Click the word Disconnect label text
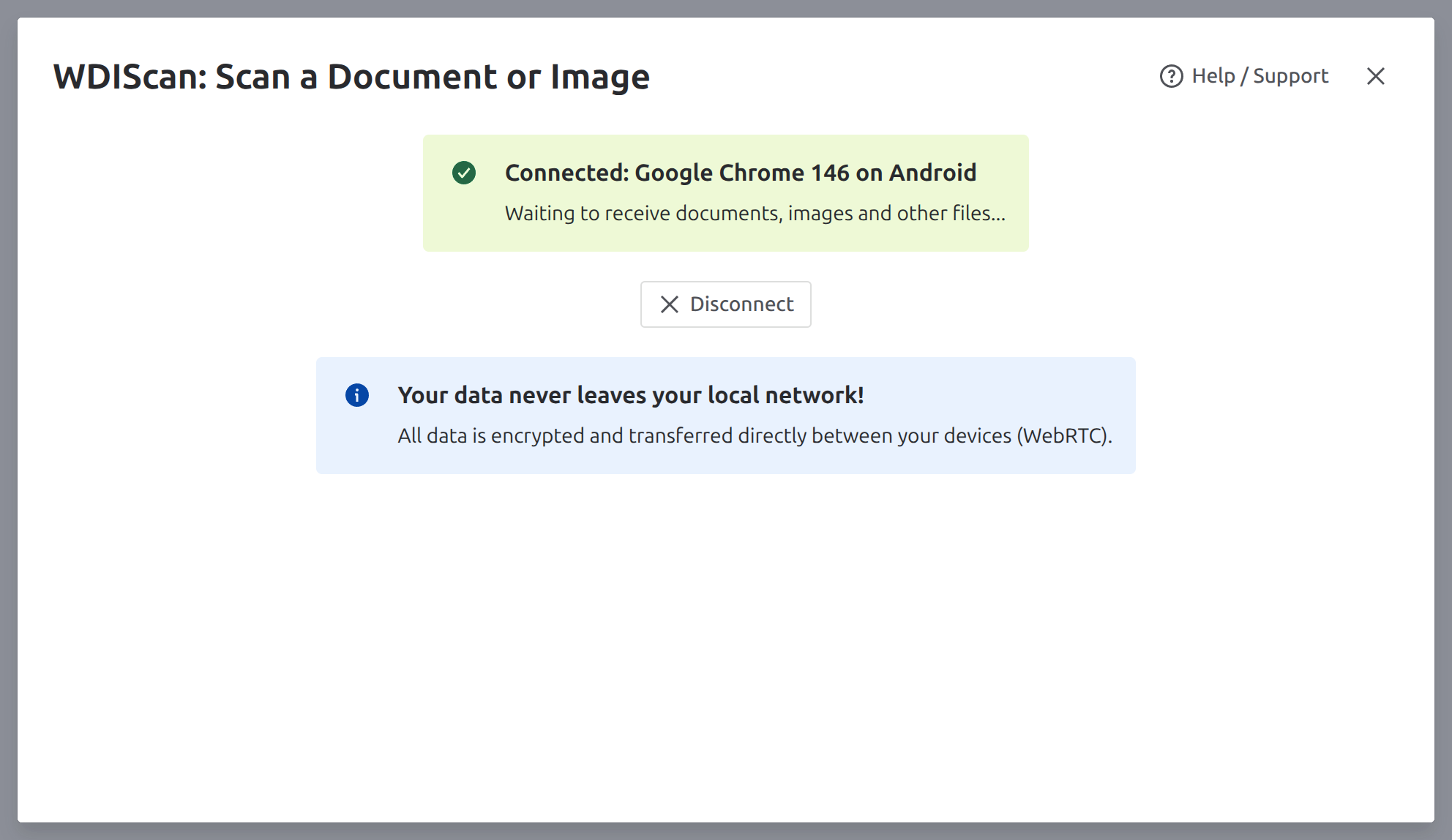Image resolution: width=1452 pixels, height=840 pixels. coord(741,304)
